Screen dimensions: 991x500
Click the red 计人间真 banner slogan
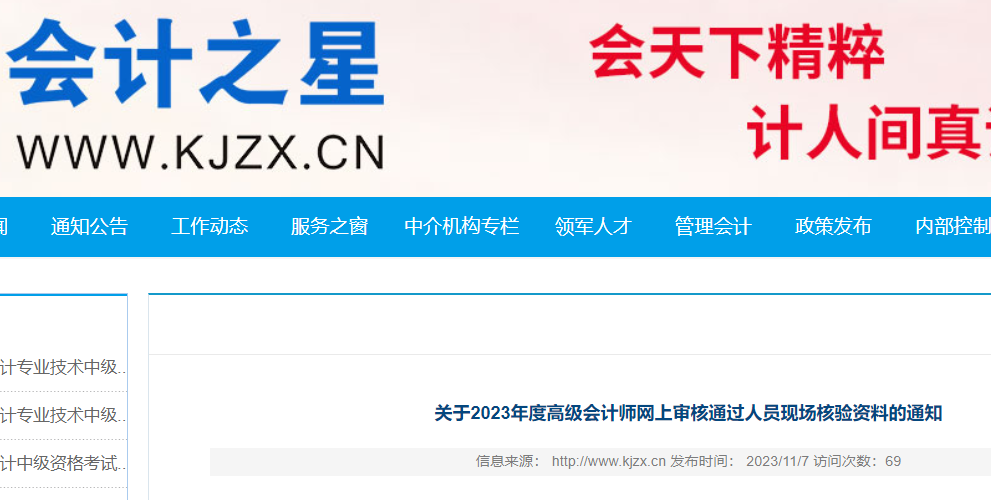tap(868, 134)
